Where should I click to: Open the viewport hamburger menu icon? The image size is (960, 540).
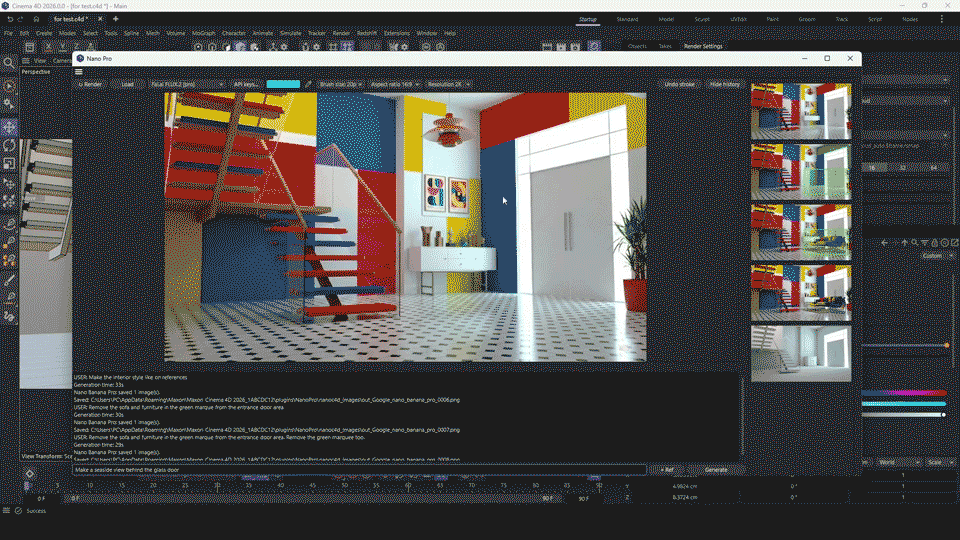click(x=26, y=61)
